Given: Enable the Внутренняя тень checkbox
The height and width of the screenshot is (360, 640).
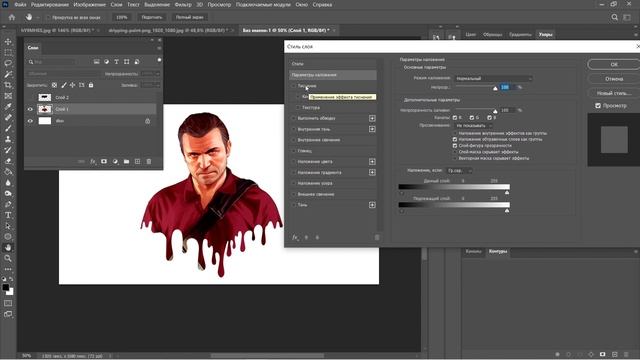Looking at the screenshot, I should (x=293, y=129).
